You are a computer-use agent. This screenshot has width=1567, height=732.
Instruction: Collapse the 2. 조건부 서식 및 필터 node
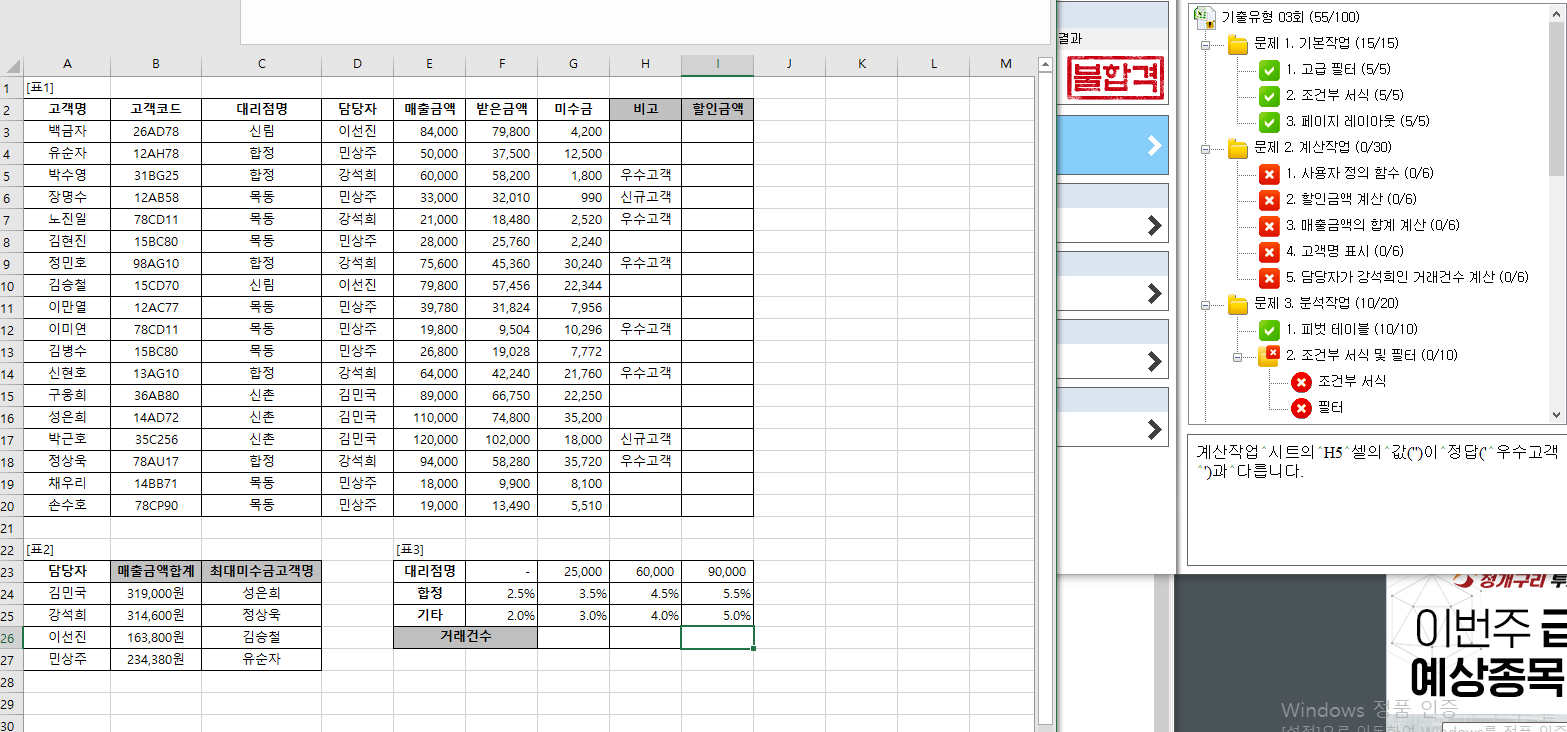pyautogui.click(x=1238, y=356)
